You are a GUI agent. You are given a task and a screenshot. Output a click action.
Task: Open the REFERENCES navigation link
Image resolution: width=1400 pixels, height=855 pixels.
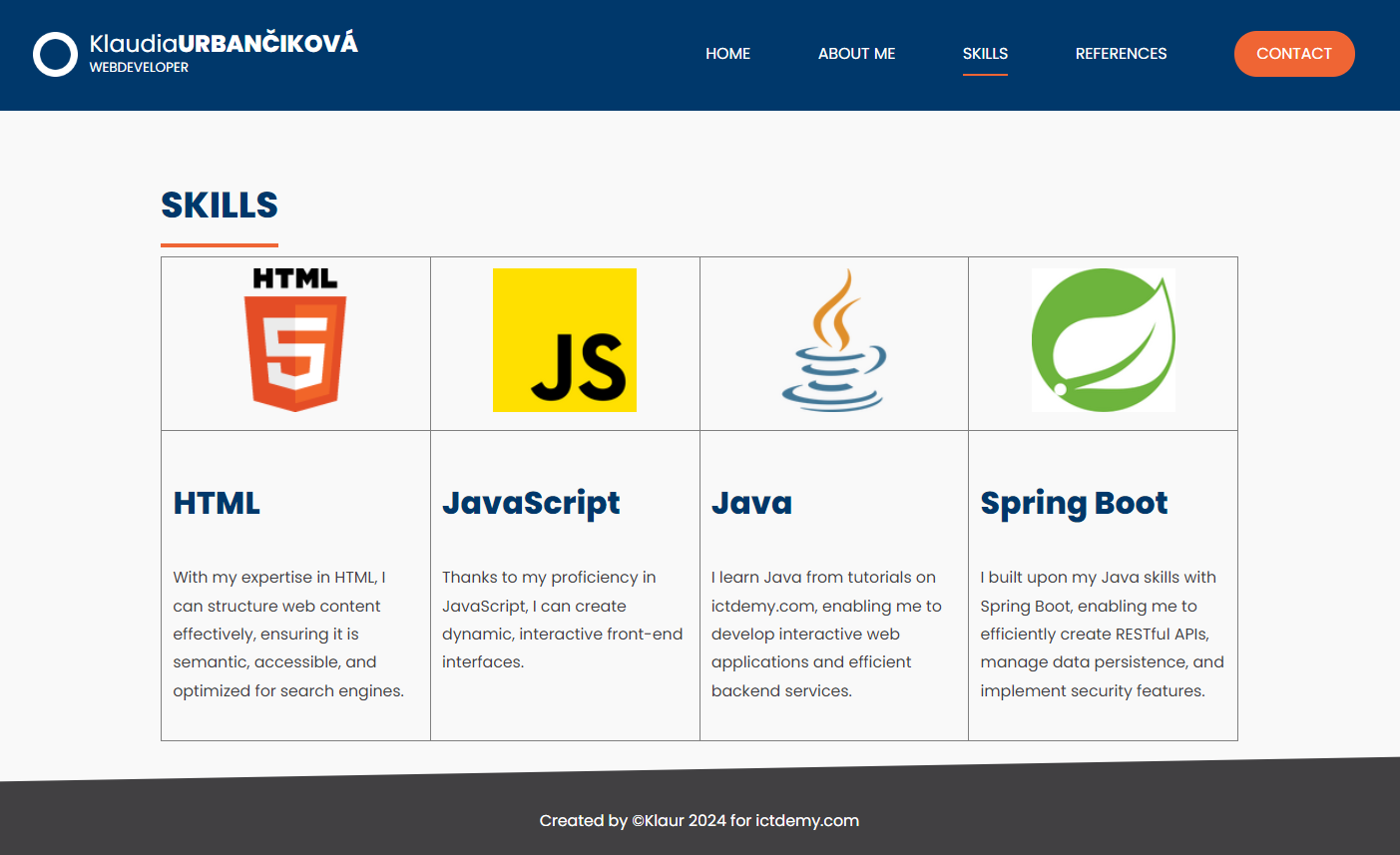1121,54
